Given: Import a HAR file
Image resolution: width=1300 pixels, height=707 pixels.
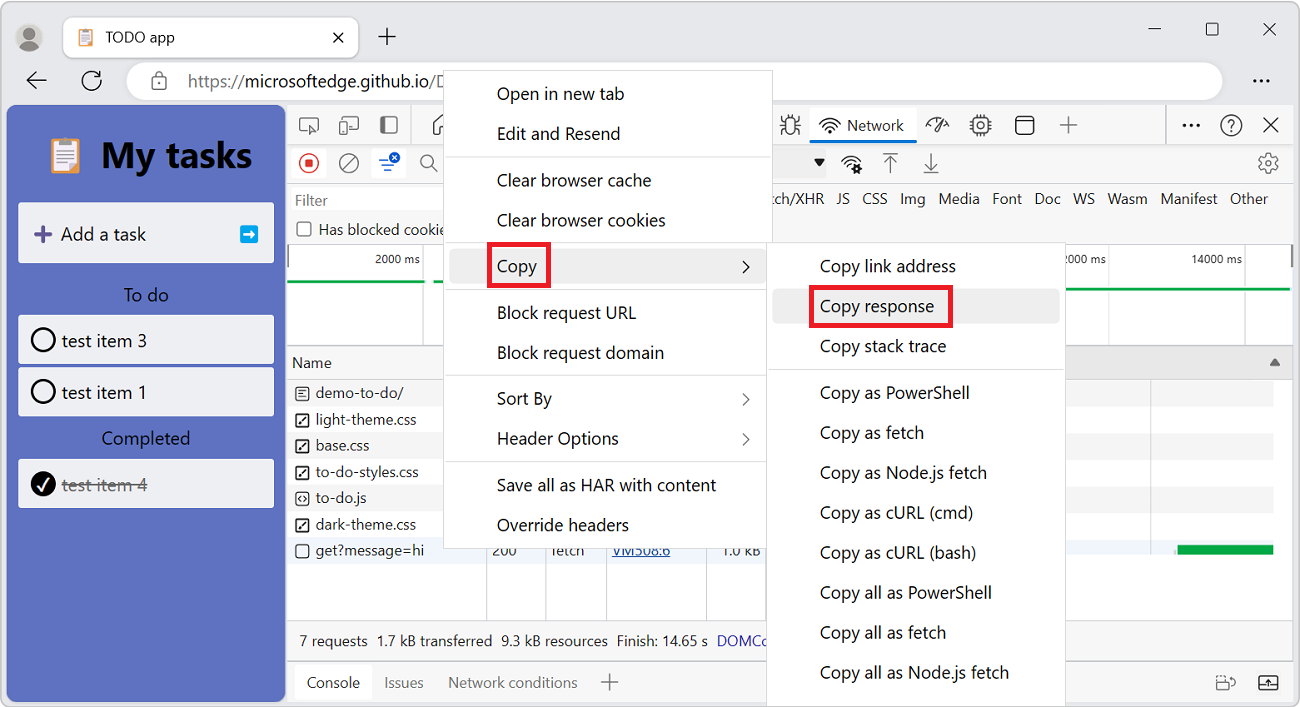Looking at the screenshot, I should [890, 163].
